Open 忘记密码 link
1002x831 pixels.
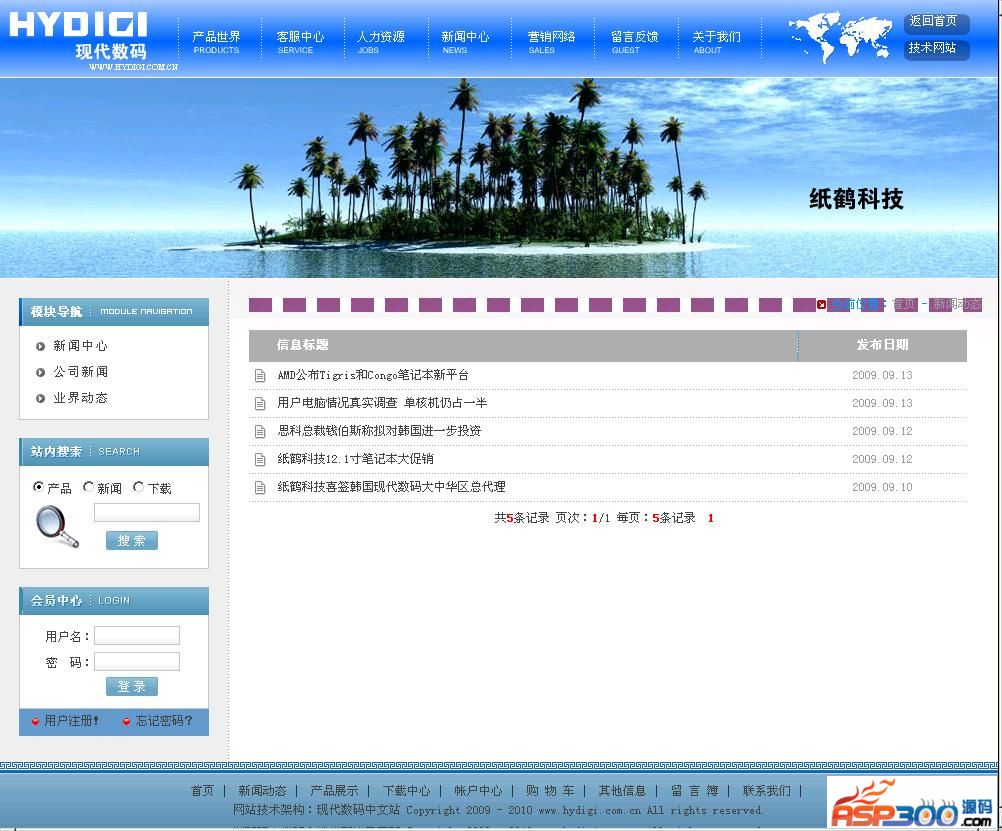click(x=164, y=721)
